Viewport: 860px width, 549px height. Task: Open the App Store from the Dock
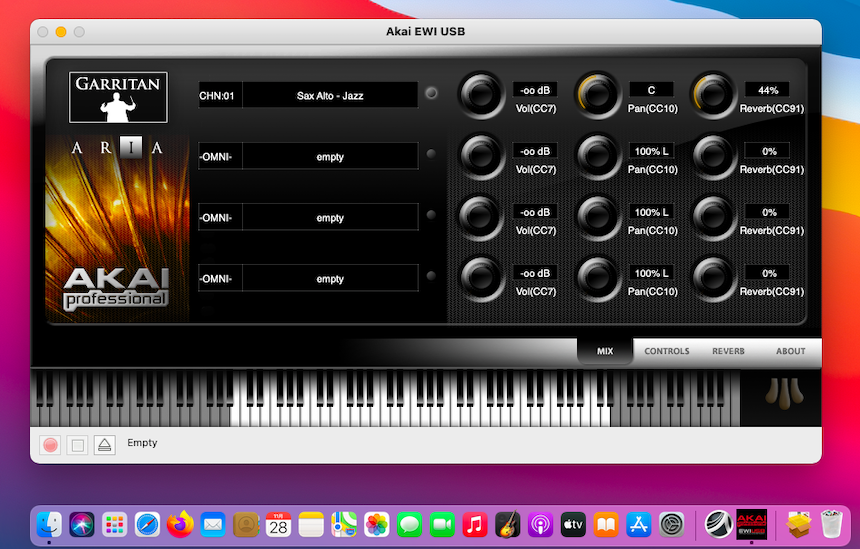[639, 524]
